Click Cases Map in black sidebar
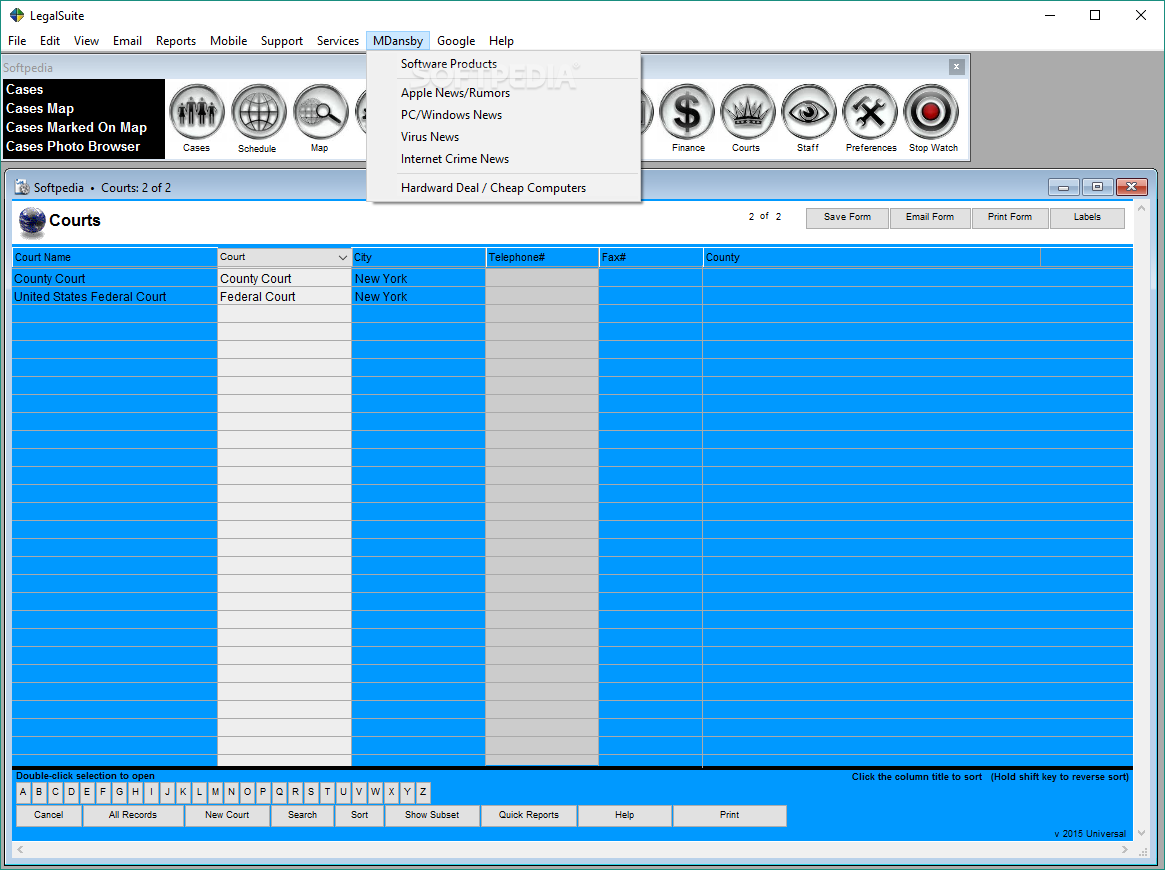The image size is (1165, 870). (40, 108)
